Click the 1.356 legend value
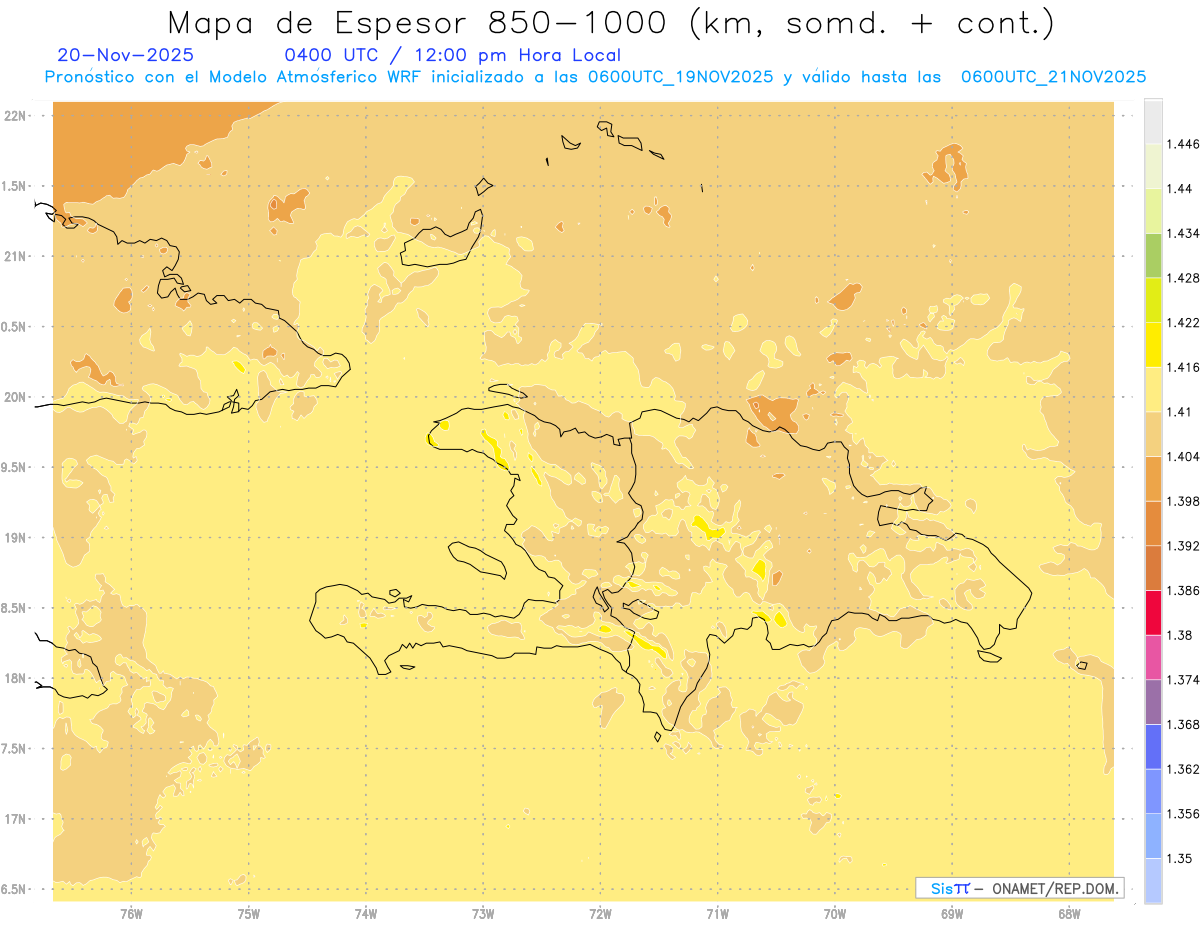This screenshot has height=927, width=1200. click(x=1183, y=814)
